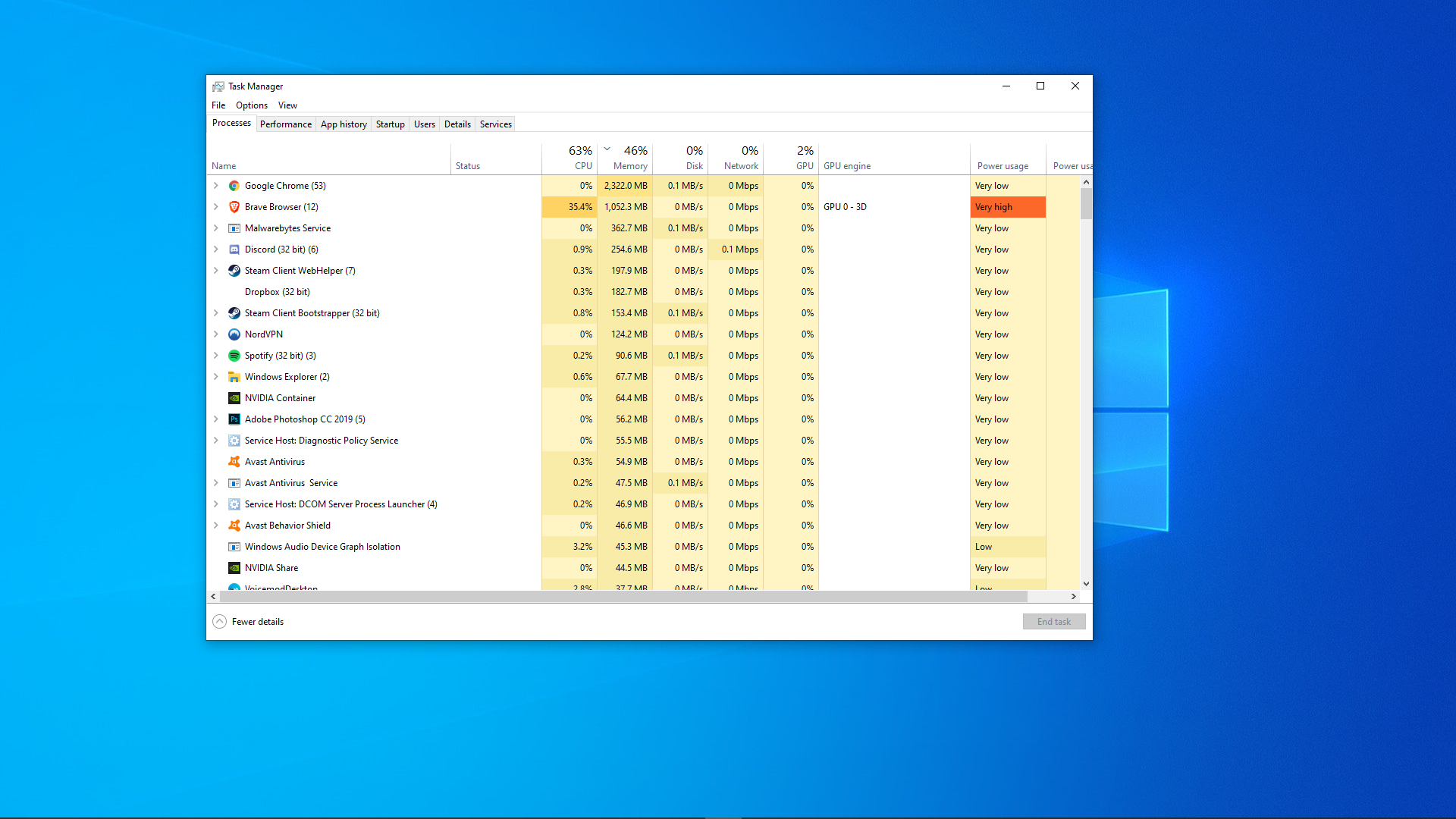
Task: Sort by the GPU engine column header
Action: (x=895, y=158)
